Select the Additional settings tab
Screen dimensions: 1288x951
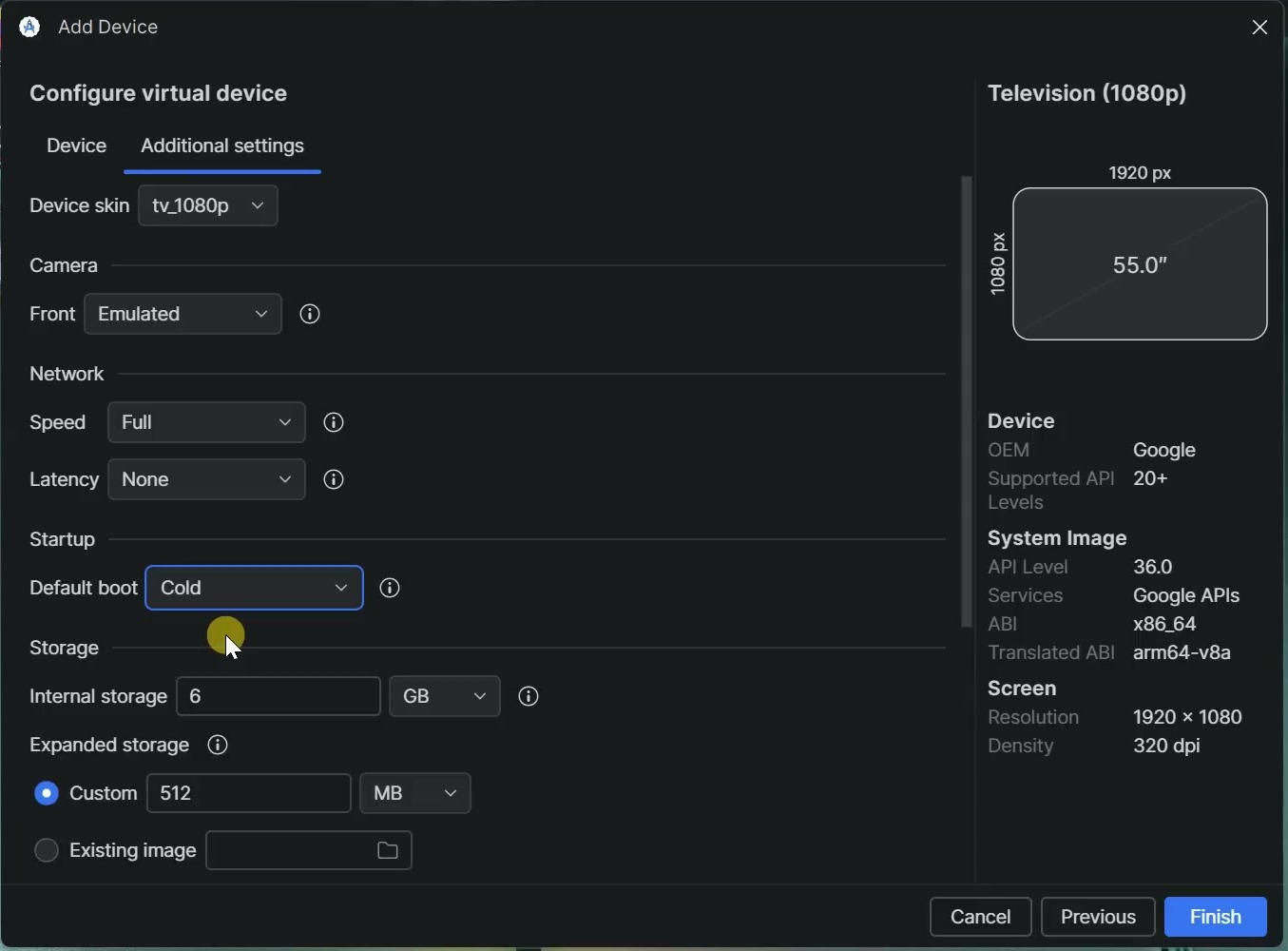[222, 146]
